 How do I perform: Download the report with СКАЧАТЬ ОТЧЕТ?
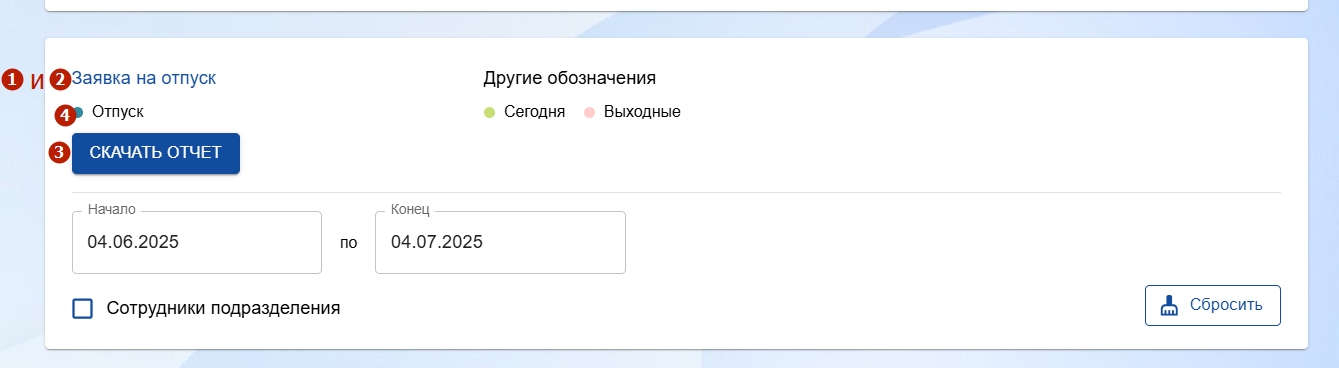pos(156,153)
